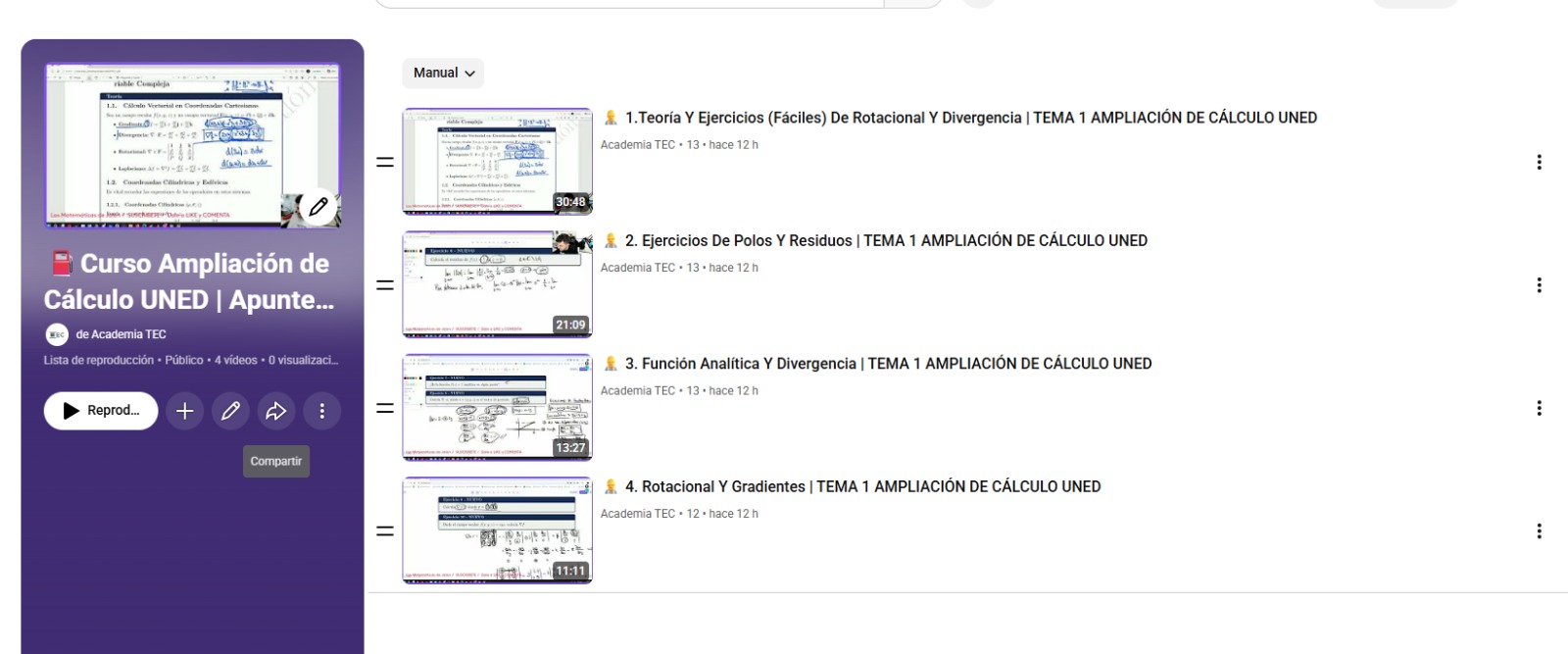Edit playlist with the pencil button

pyautogui.click(x=230, y=411)
